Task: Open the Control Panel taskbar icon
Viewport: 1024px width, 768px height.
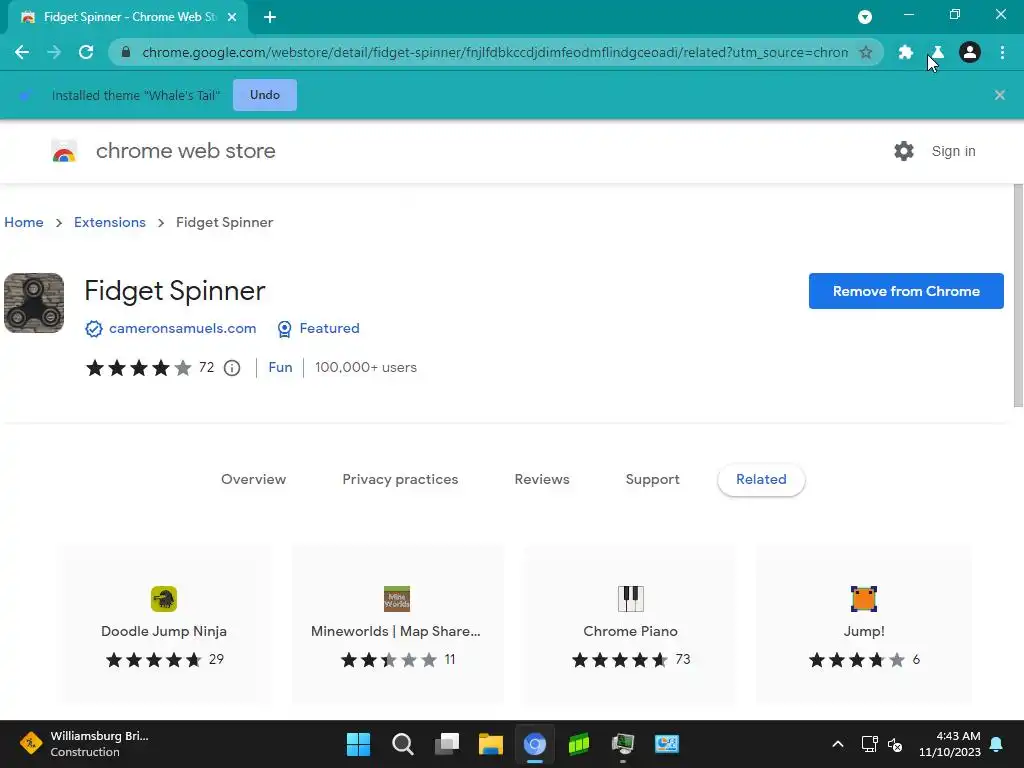Action: (x=667, y=744)
